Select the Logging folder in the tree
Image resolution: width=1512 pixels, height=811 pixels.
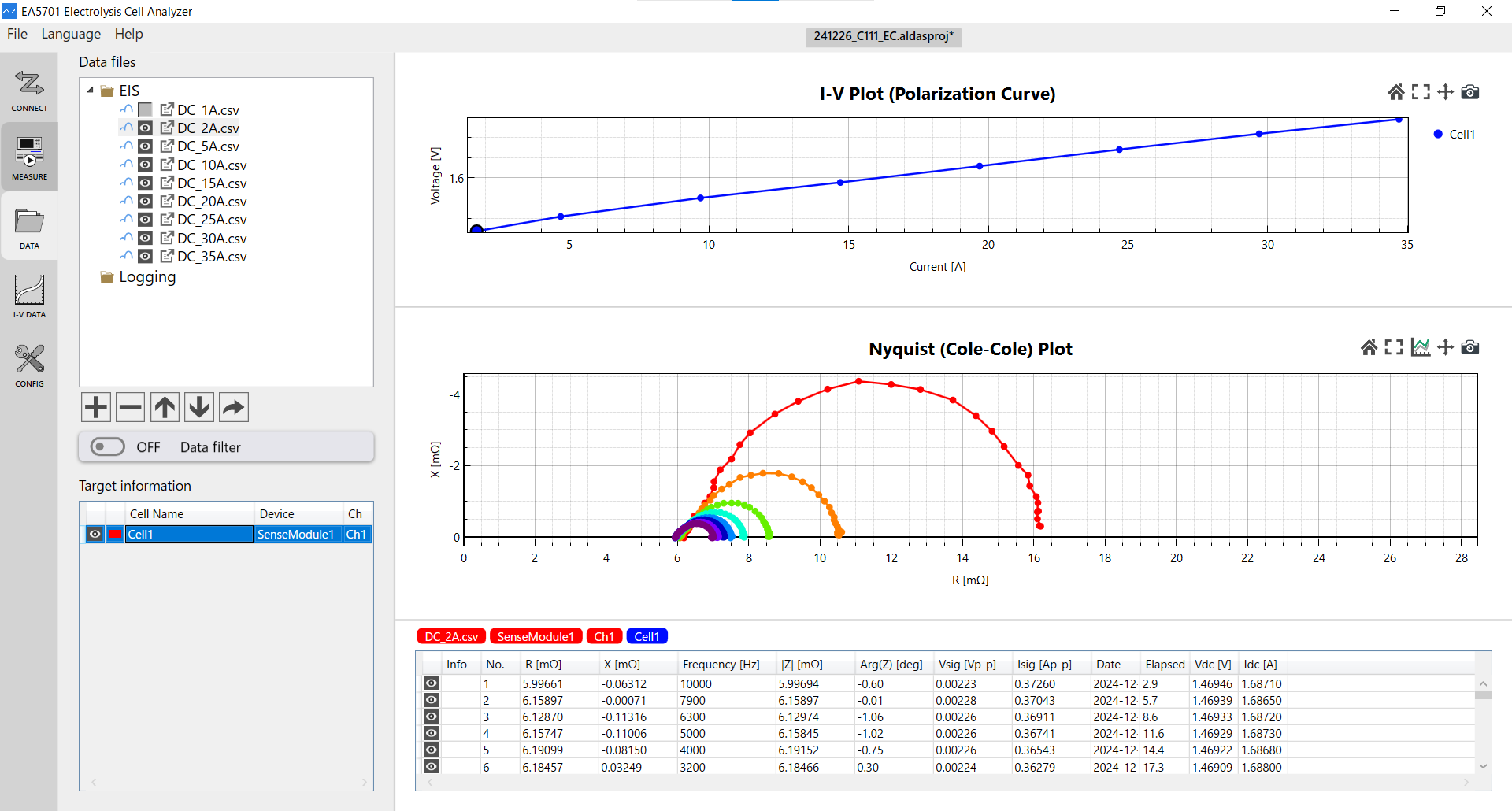click(x=147, y=277)
